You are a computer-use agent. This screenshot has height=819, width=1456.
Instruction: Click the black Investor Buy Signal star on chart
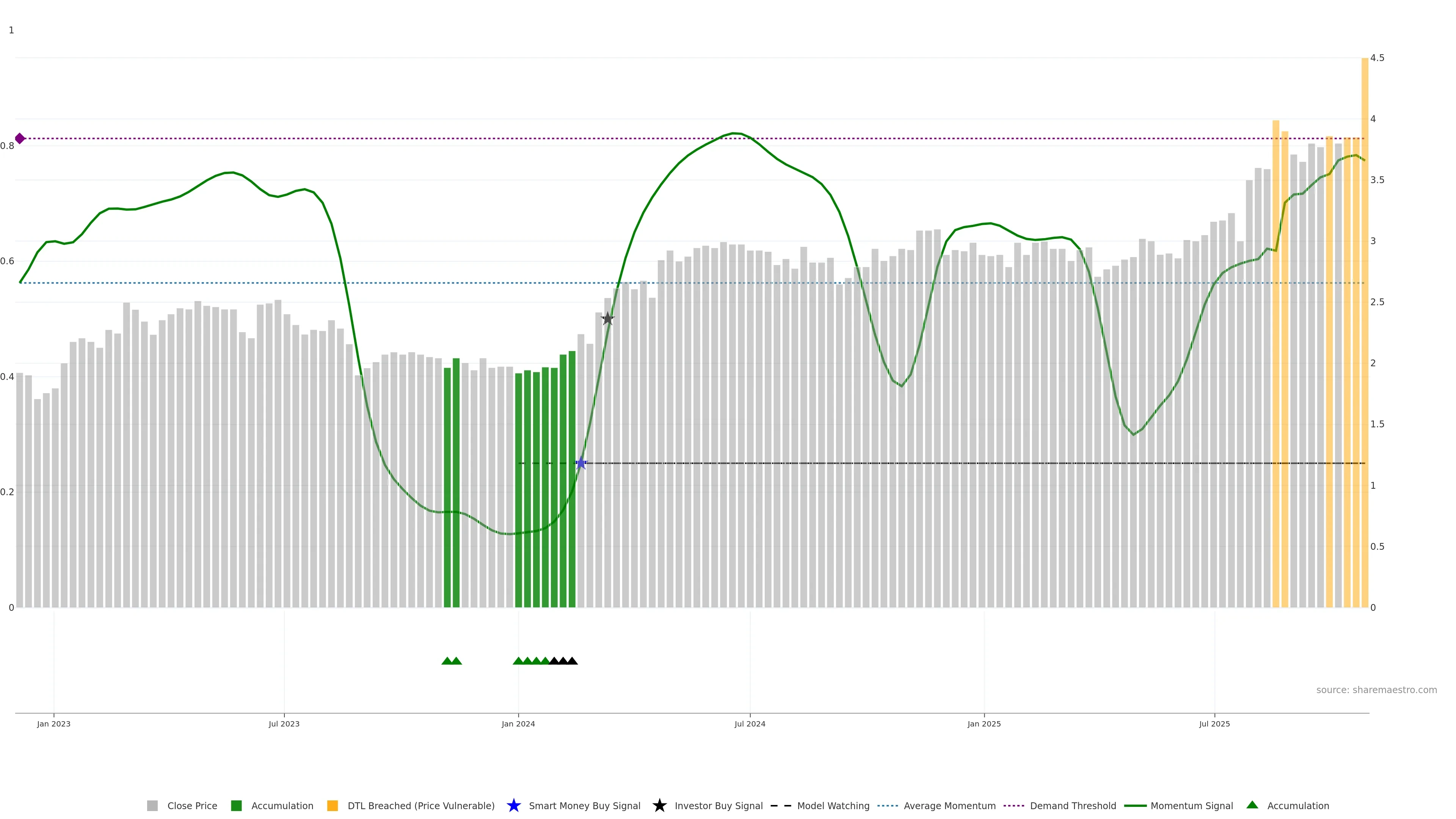pos(607,319)
